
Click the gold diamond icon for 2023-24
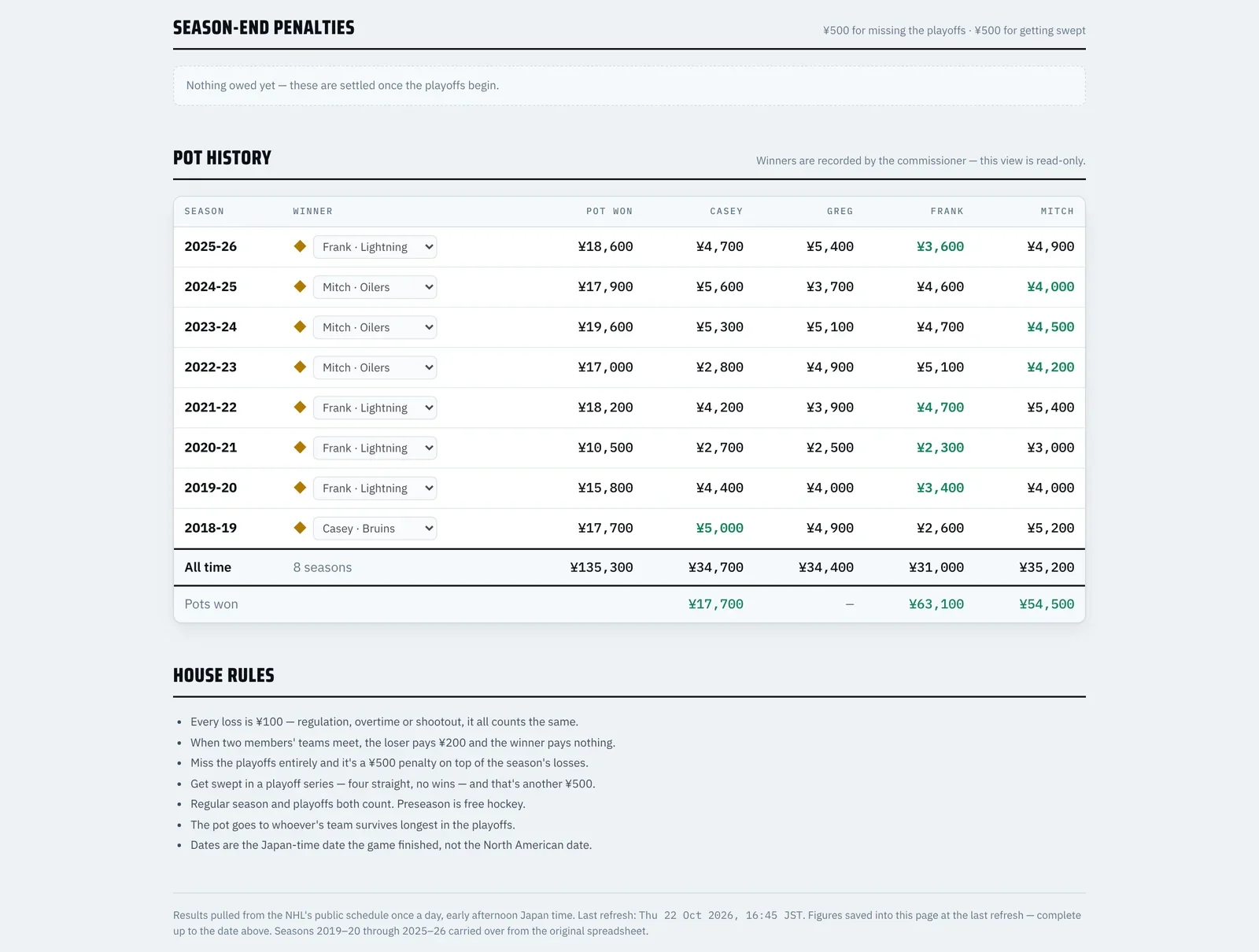tap(300, 327)
